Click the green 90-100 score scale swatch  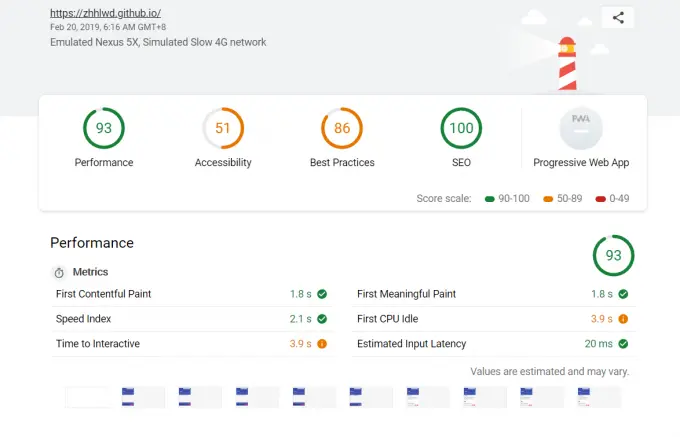[x=490, y=199]
